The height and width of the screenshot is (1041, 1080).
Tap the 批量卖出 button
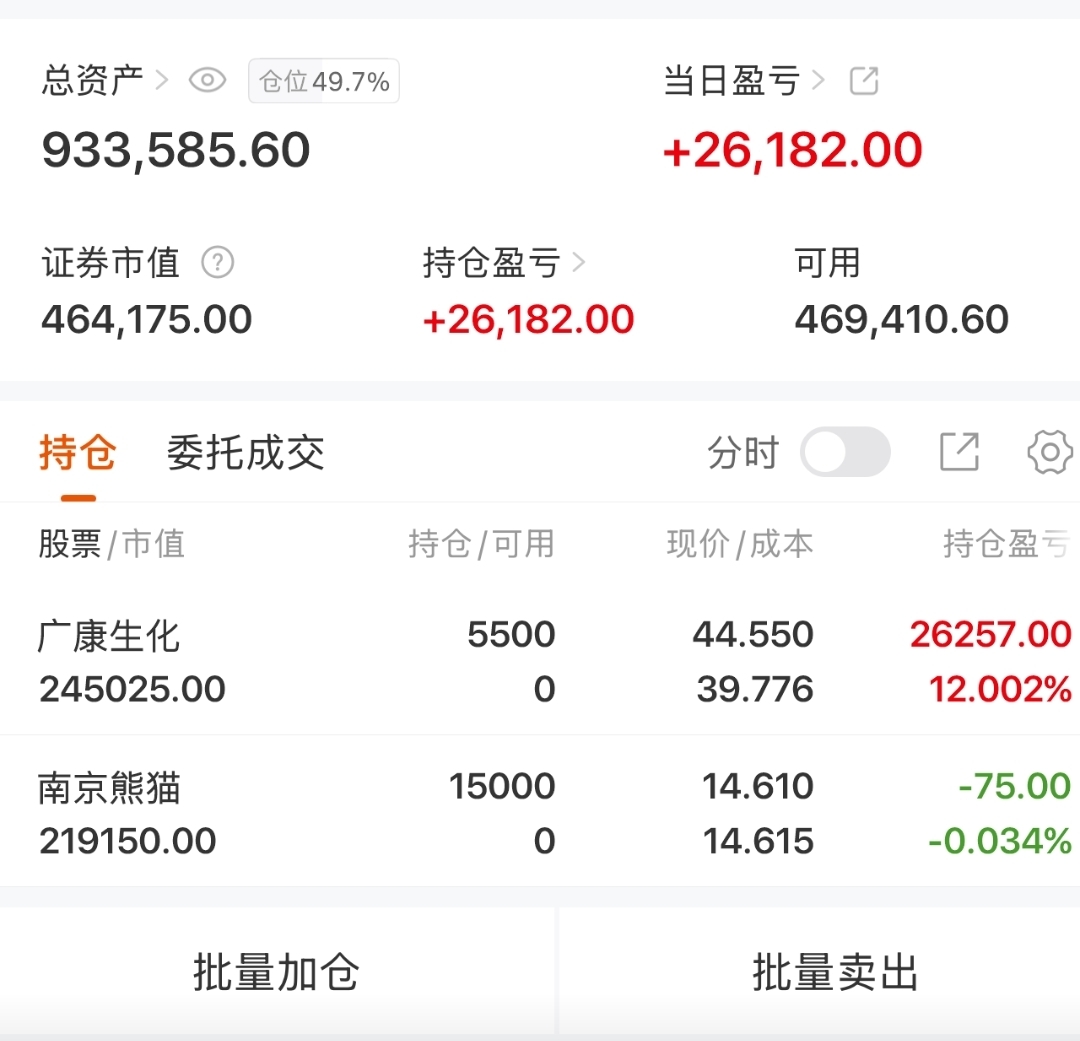pyautogui.click(x=835, y=972)
